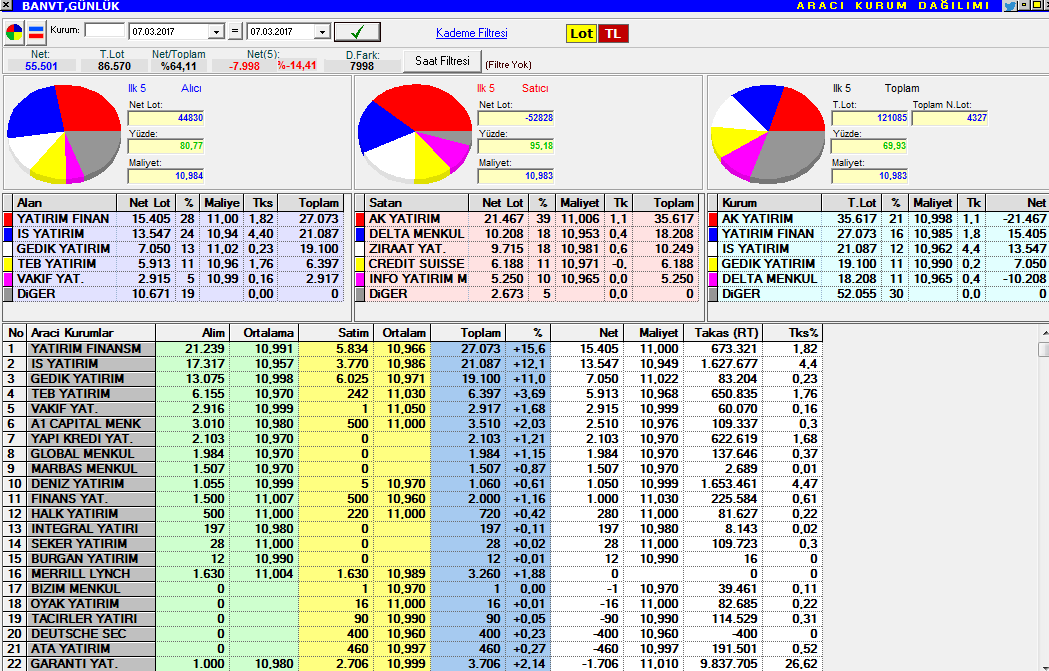Switch to the blue-red bar view icon
The image size is (1049, 671).
36,32
